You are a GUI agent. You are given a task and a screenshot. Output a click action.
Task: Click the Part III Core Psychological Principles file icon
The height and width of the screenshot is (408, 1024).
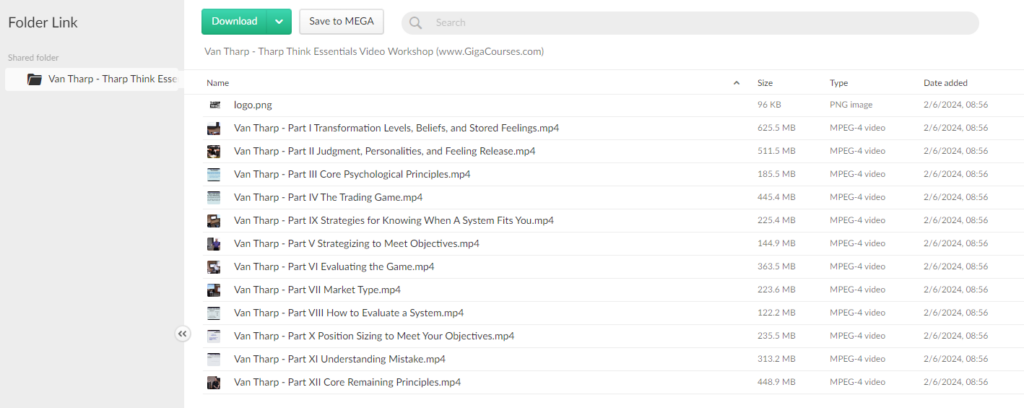tap(214, 174)
